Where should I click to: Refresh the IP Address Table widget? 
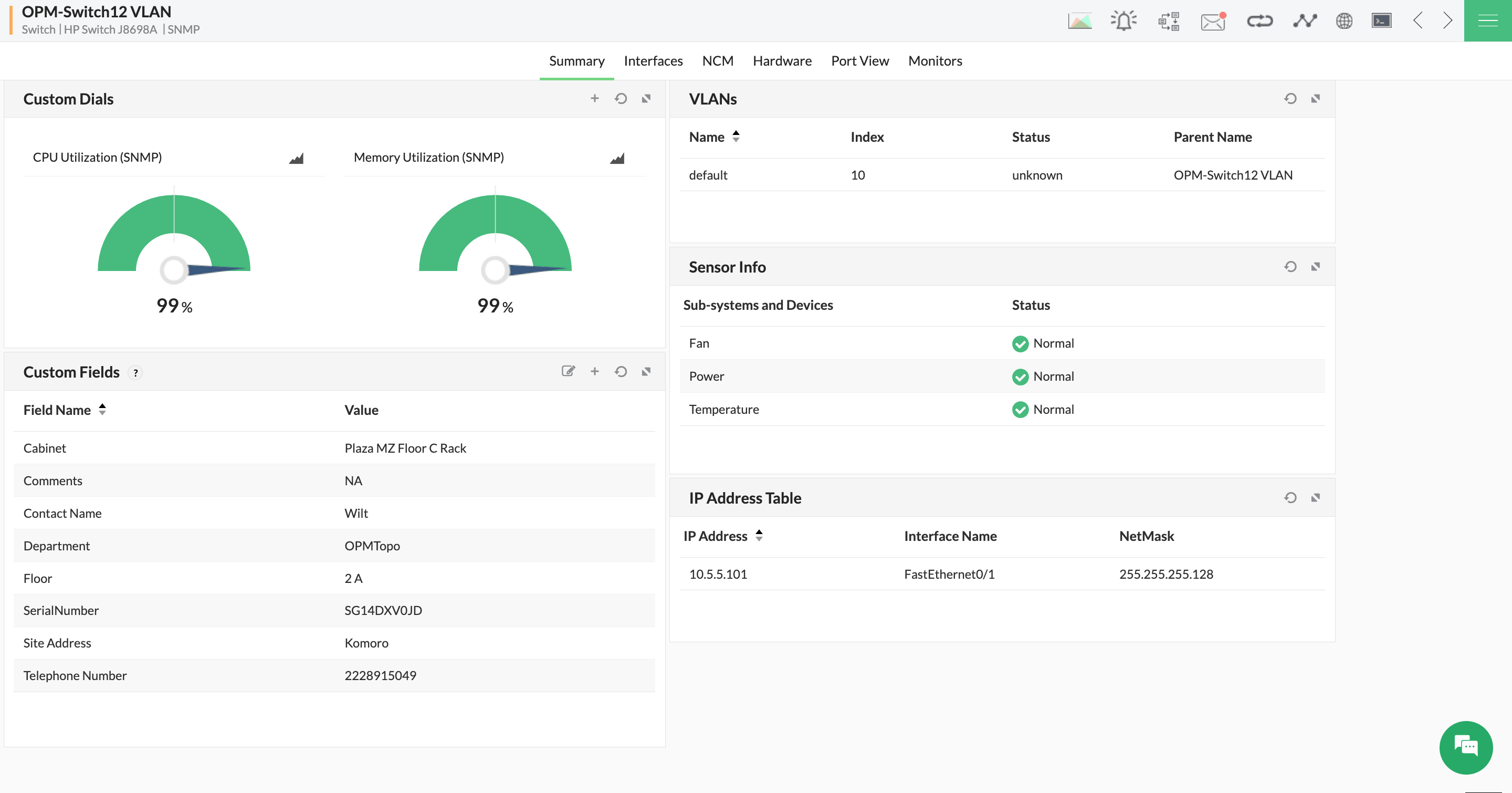(x=1290, y=498)
